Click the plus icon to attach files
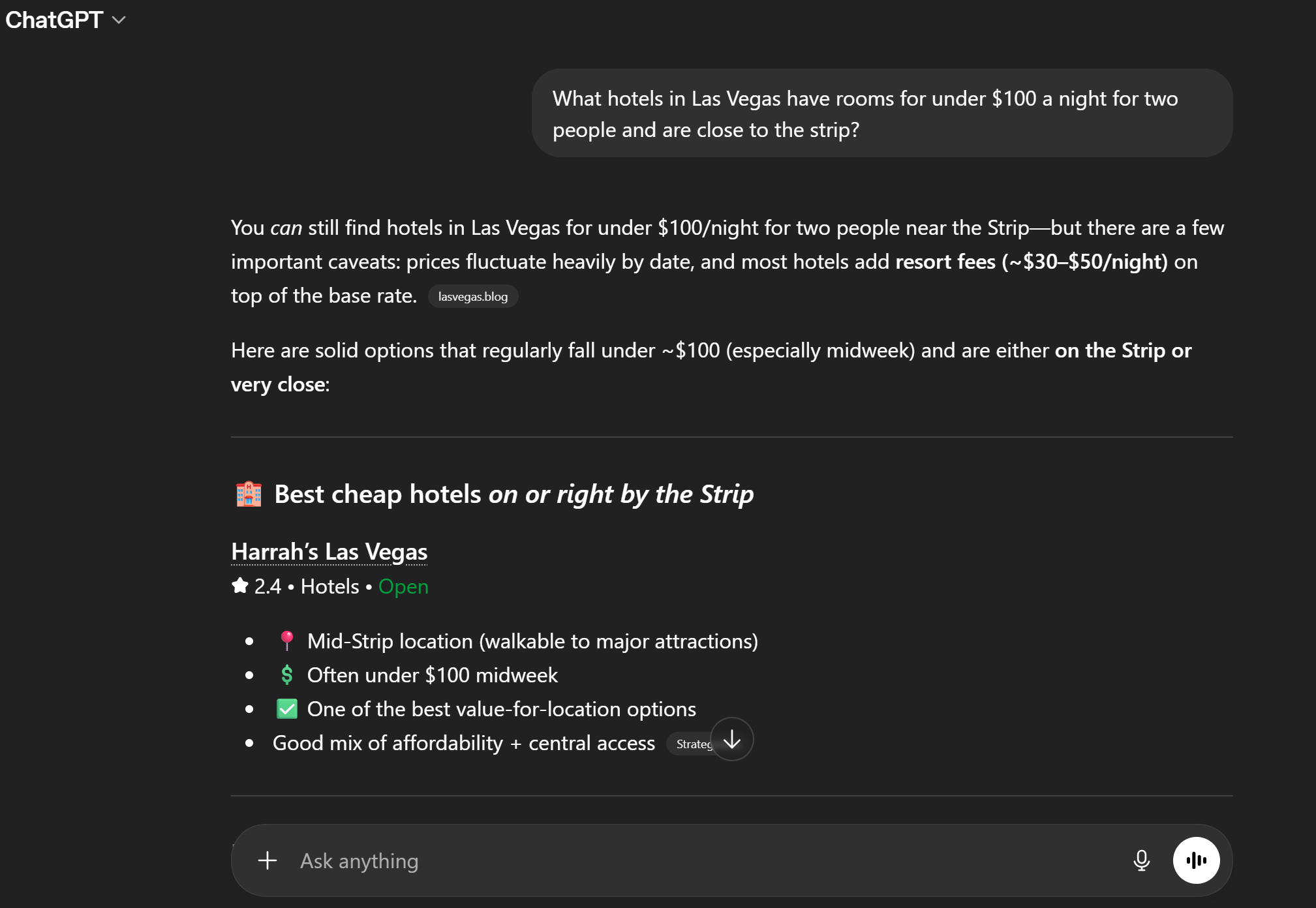This screenshot has height=908, width=1316. (268, 860)
